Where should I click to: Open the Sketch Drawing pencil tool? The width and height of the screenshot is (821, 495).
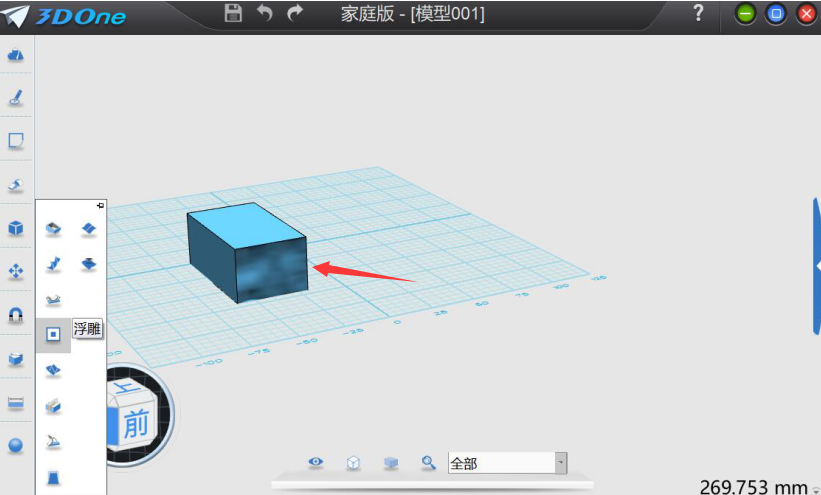coord(16,97)
